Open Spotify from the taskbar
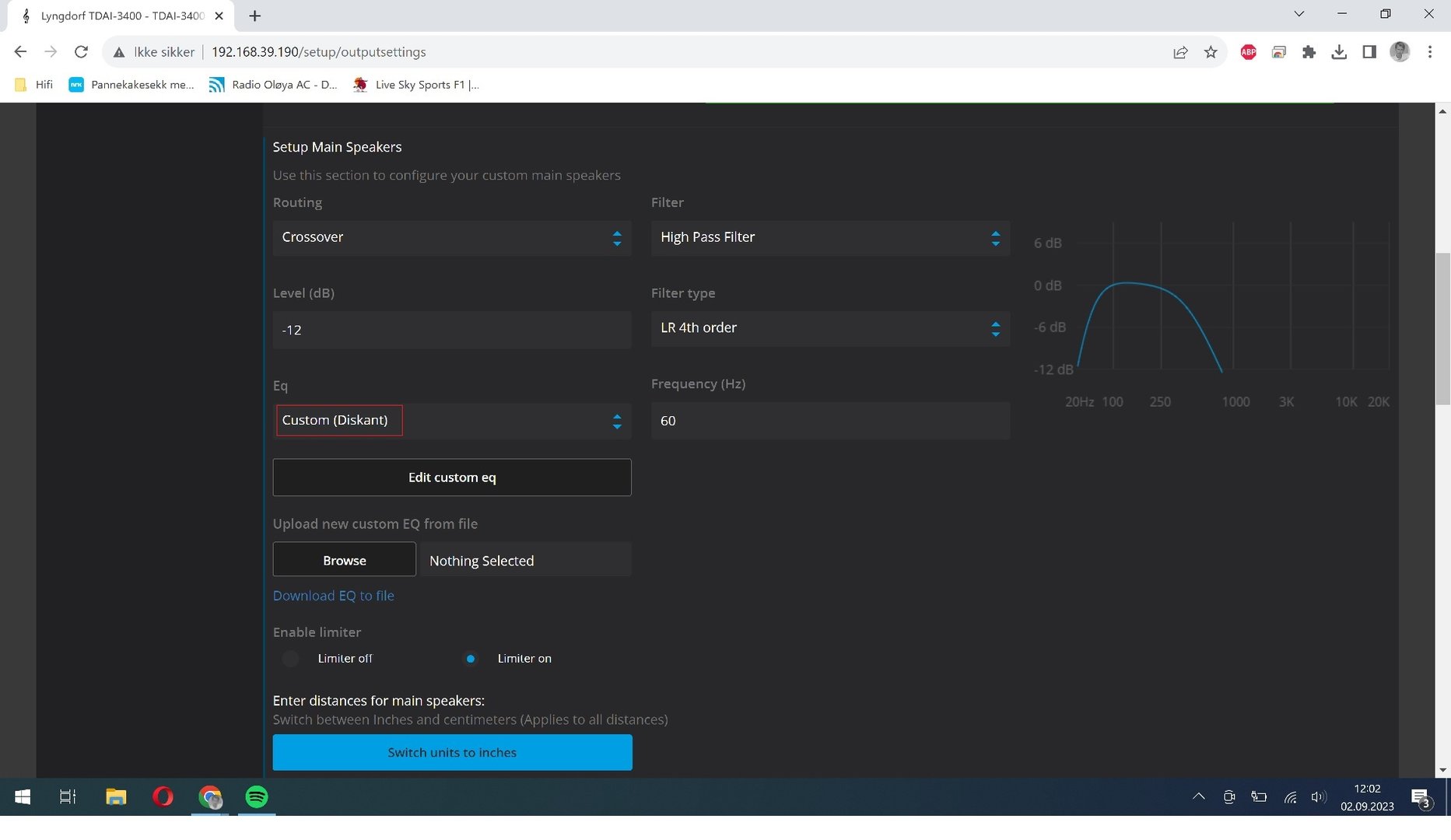Screen dimensions: 1451x840 pyautogui.click(x=257, y=796)
